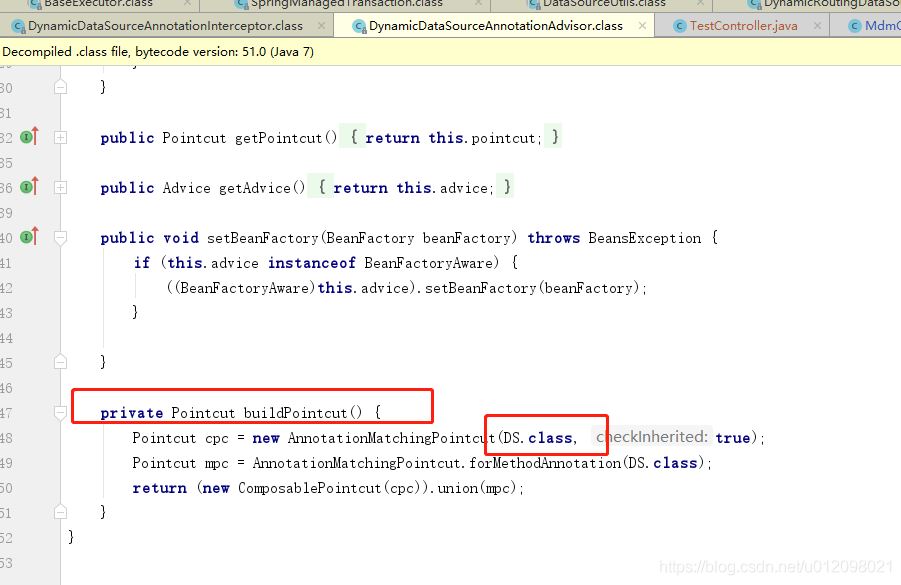
Task: Click implements gutter icon beside getAdvice
Action: [x=29, y=187]
